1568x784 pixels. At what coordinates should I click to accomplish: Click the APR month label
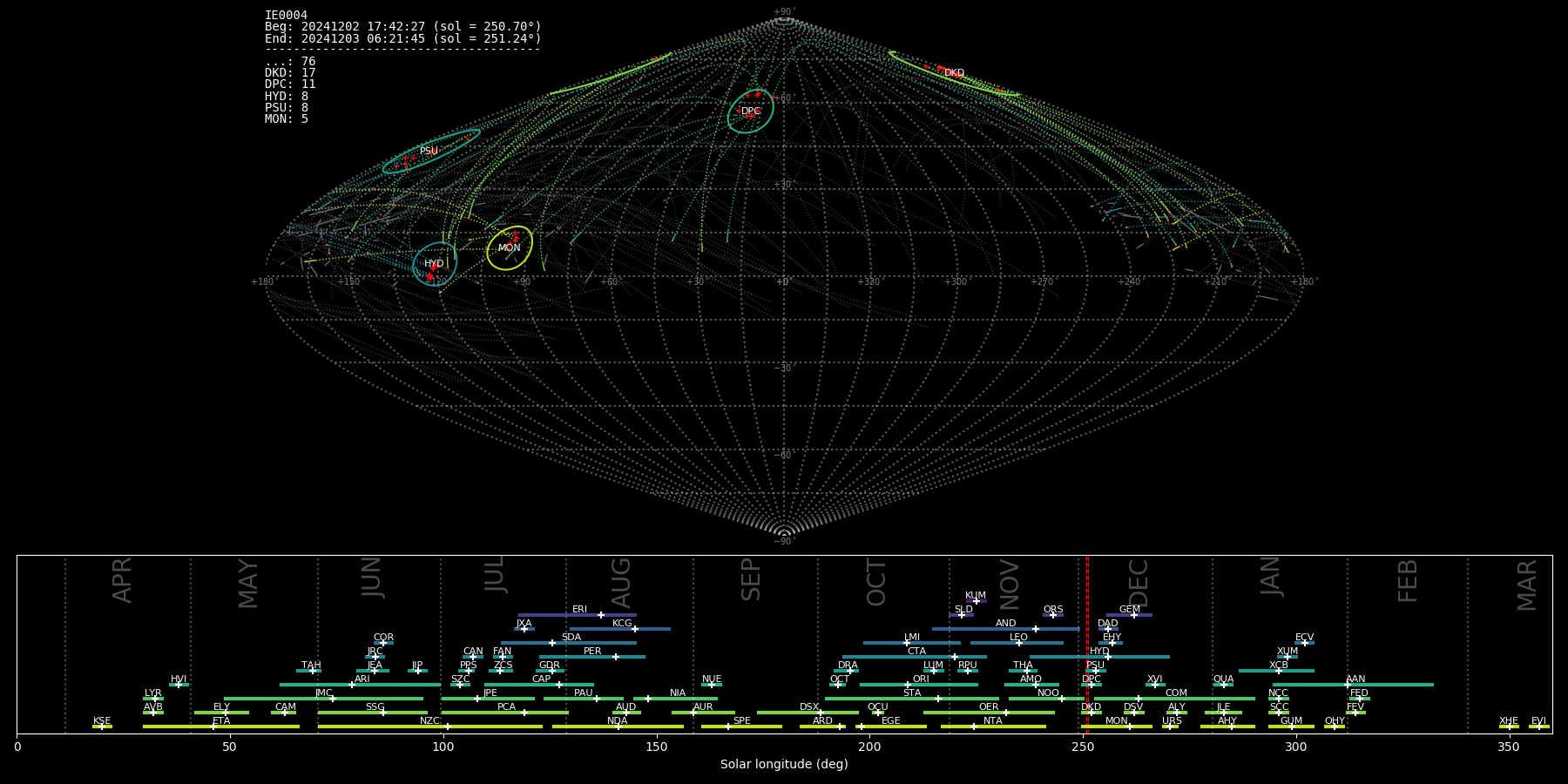[x=123, y=580]
